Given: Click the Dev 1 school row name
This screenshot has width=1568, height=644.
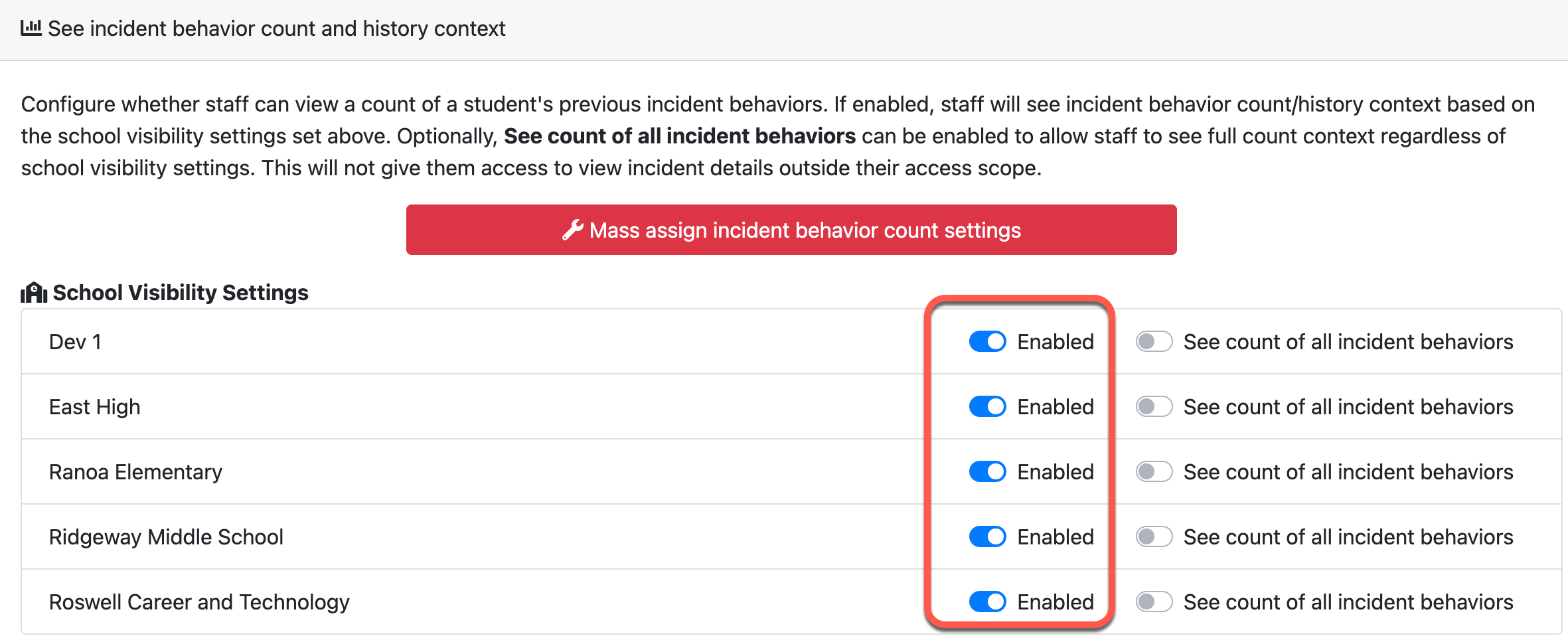Looking at the screenshot, I should [75, 342].
